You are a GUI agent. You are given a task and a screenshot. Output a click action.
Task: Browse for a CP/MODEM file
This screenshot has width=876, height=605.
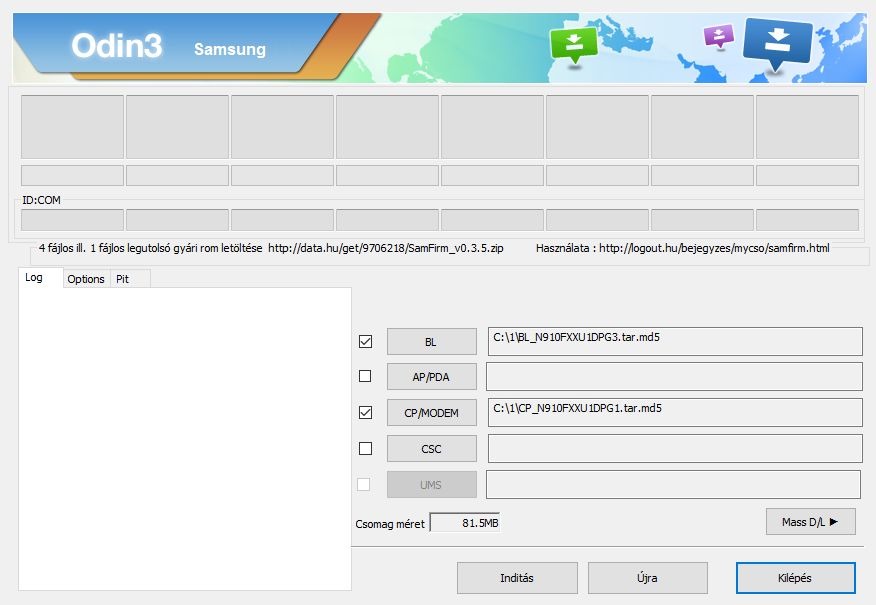pos(431,413)
